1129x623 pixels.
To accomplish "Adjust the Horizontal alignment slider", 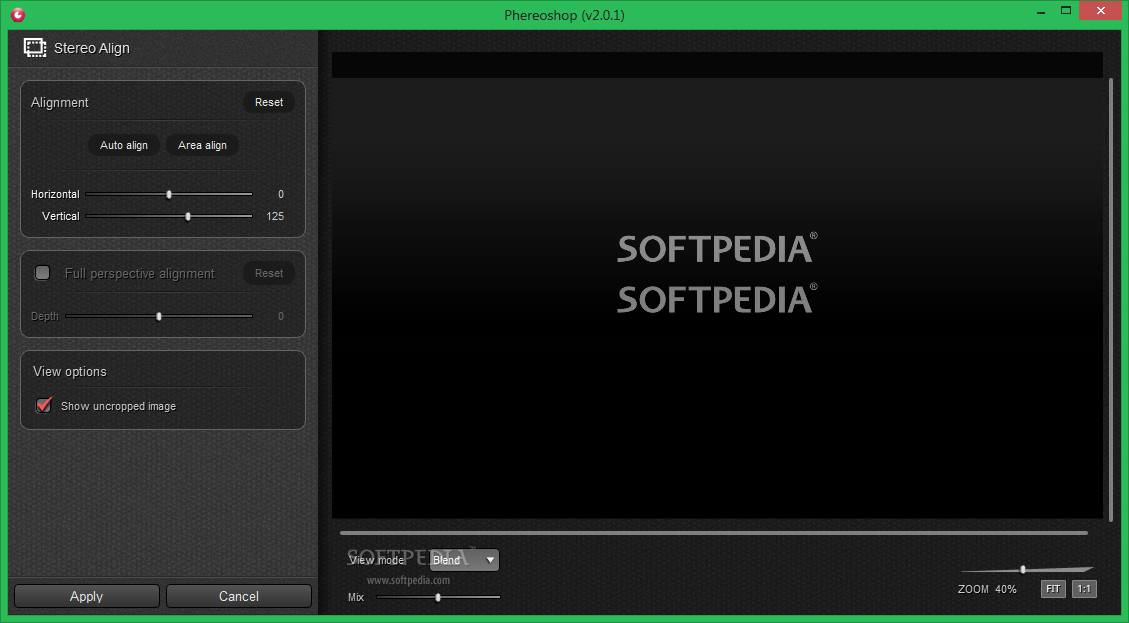I will (x=169, y=194).
